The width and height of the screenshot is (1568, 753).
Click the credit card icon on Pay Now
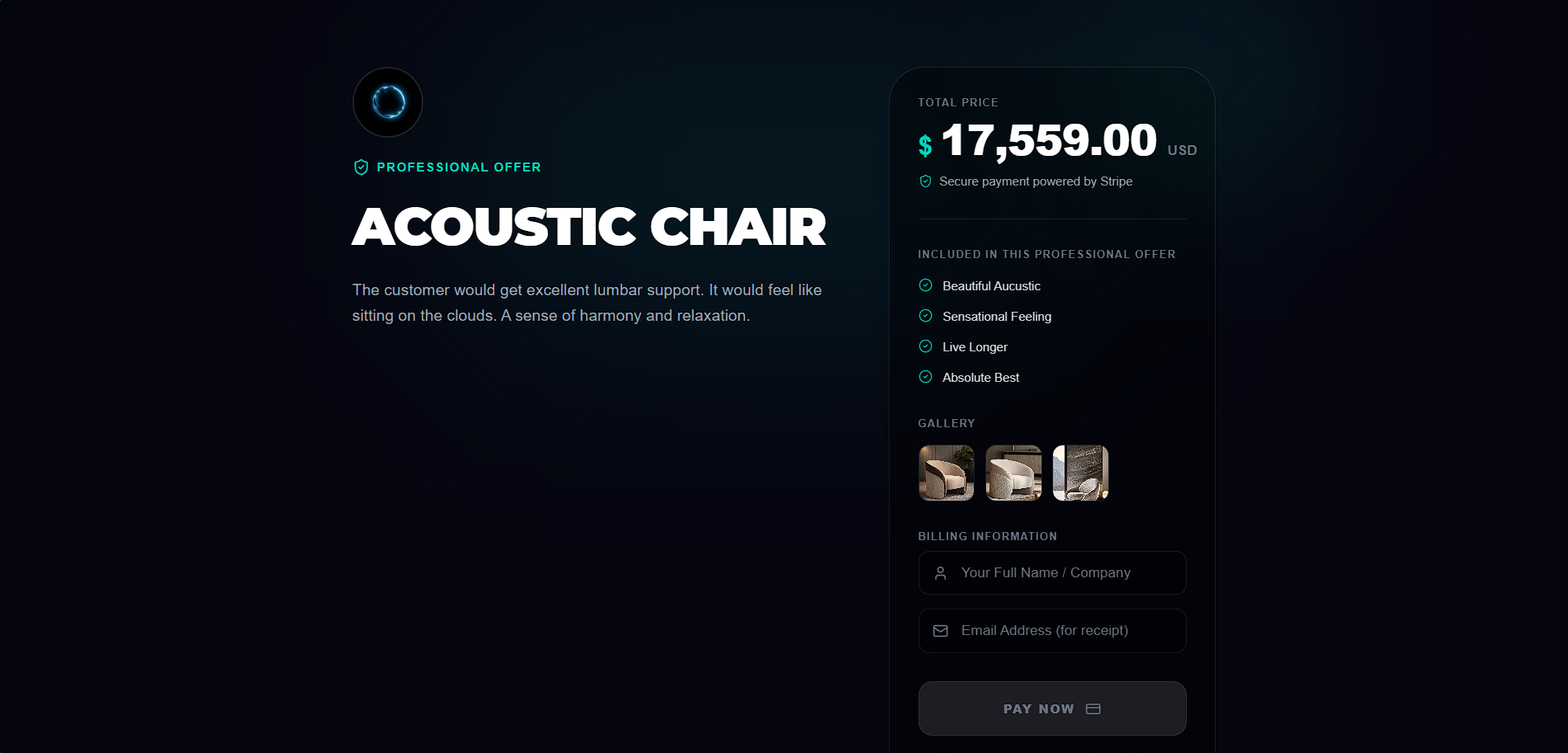[1093, 709]
